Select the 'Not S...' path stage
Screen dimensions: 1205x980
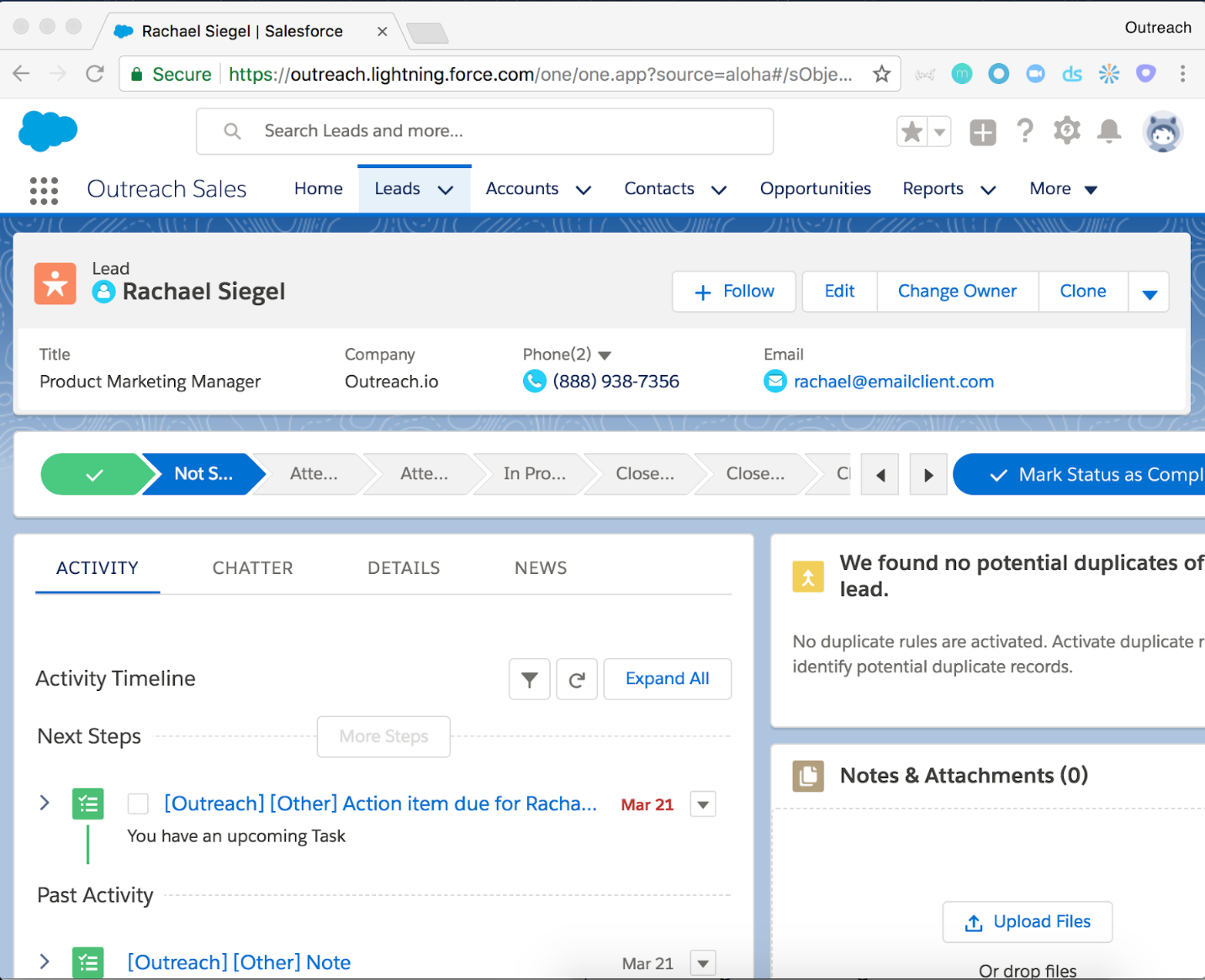(203, 475)
